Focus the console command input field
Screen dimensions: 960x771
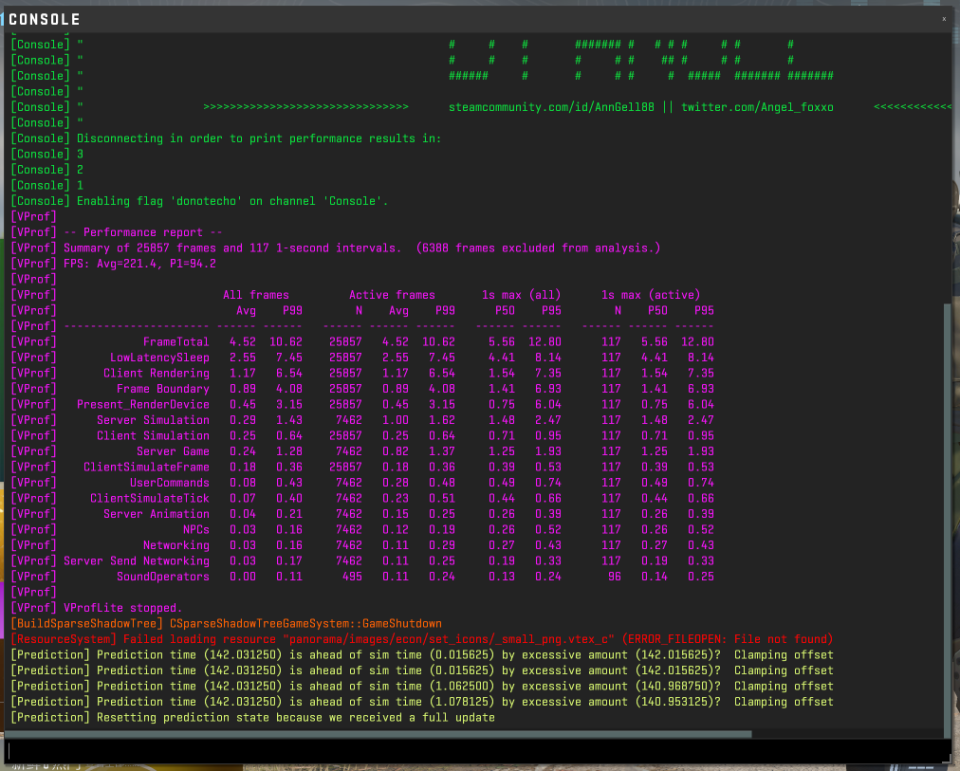pos(478,751)
